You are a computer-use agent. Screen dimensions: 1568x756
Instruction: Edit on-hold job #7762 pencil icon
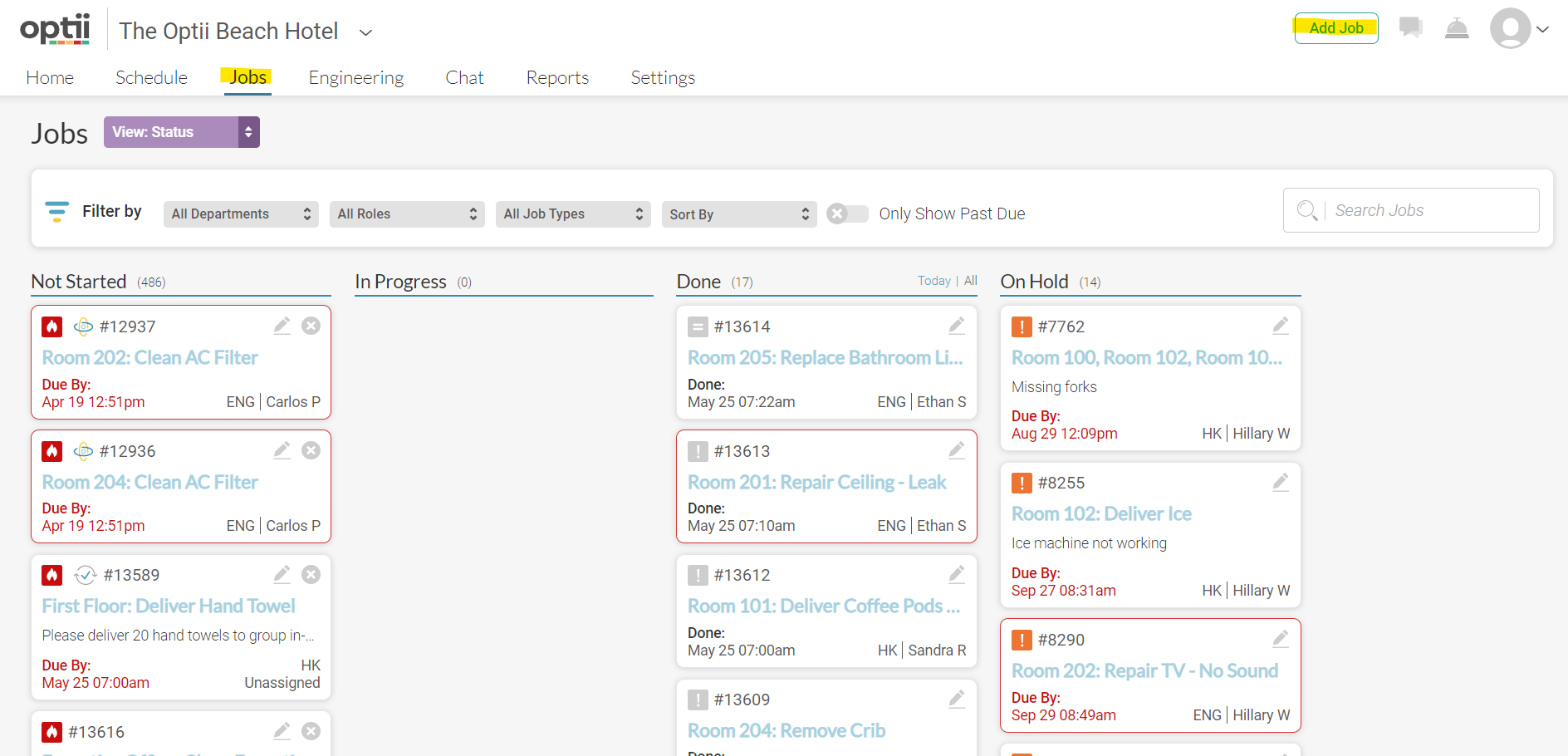point(1281,326)
